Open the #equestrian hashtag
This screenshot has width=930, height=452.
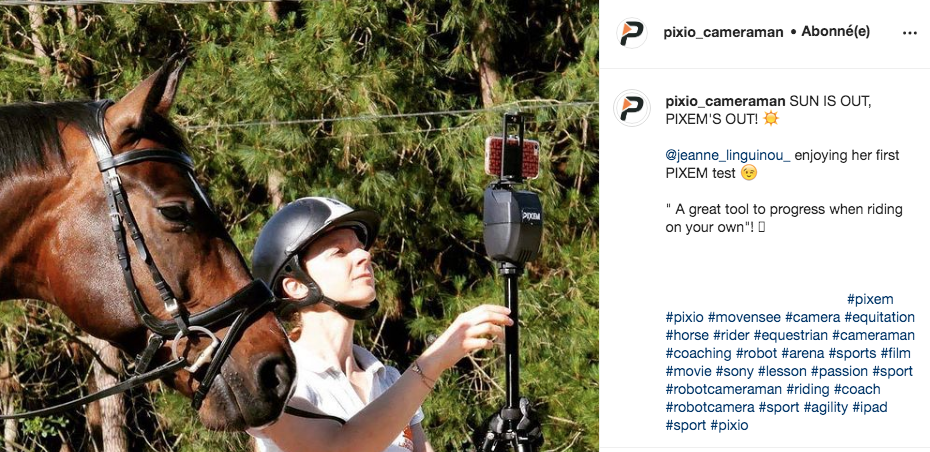(791, 335)
